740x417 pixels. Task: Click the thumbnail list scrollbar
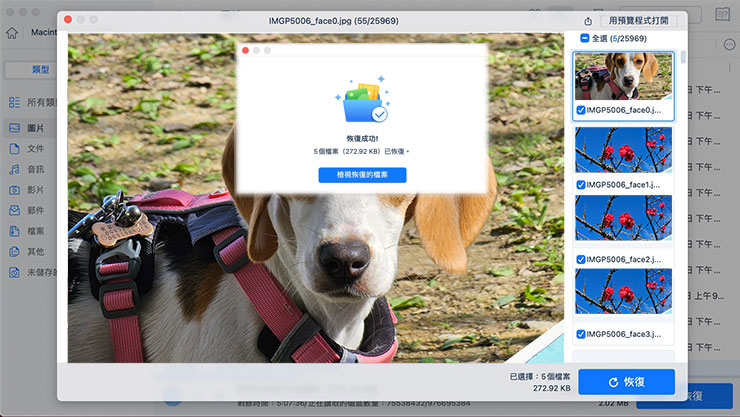tap(683, 57)
